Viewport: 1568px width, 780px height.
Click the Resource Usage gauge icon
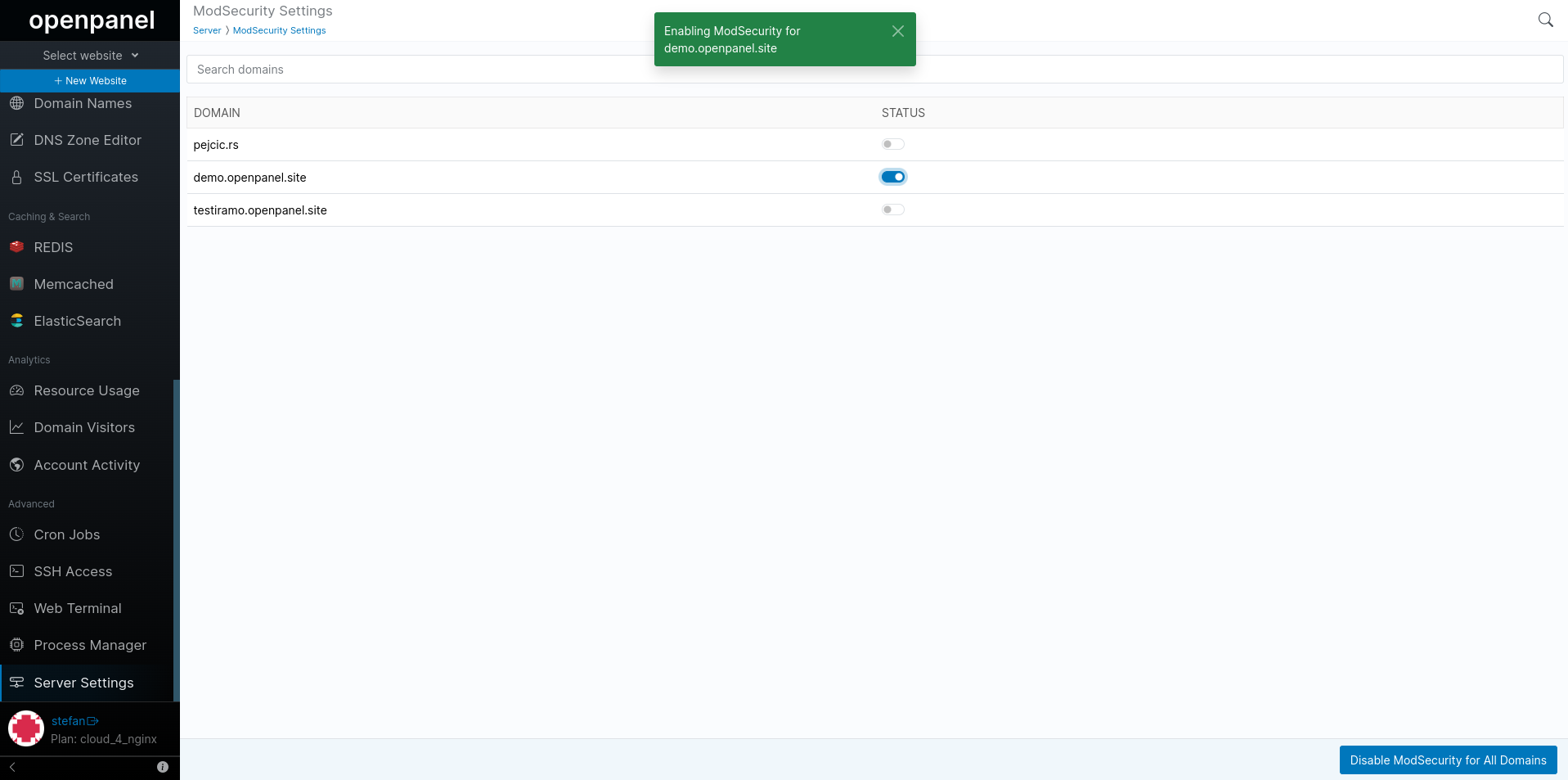pyautogui.click(x=16, y=390)
